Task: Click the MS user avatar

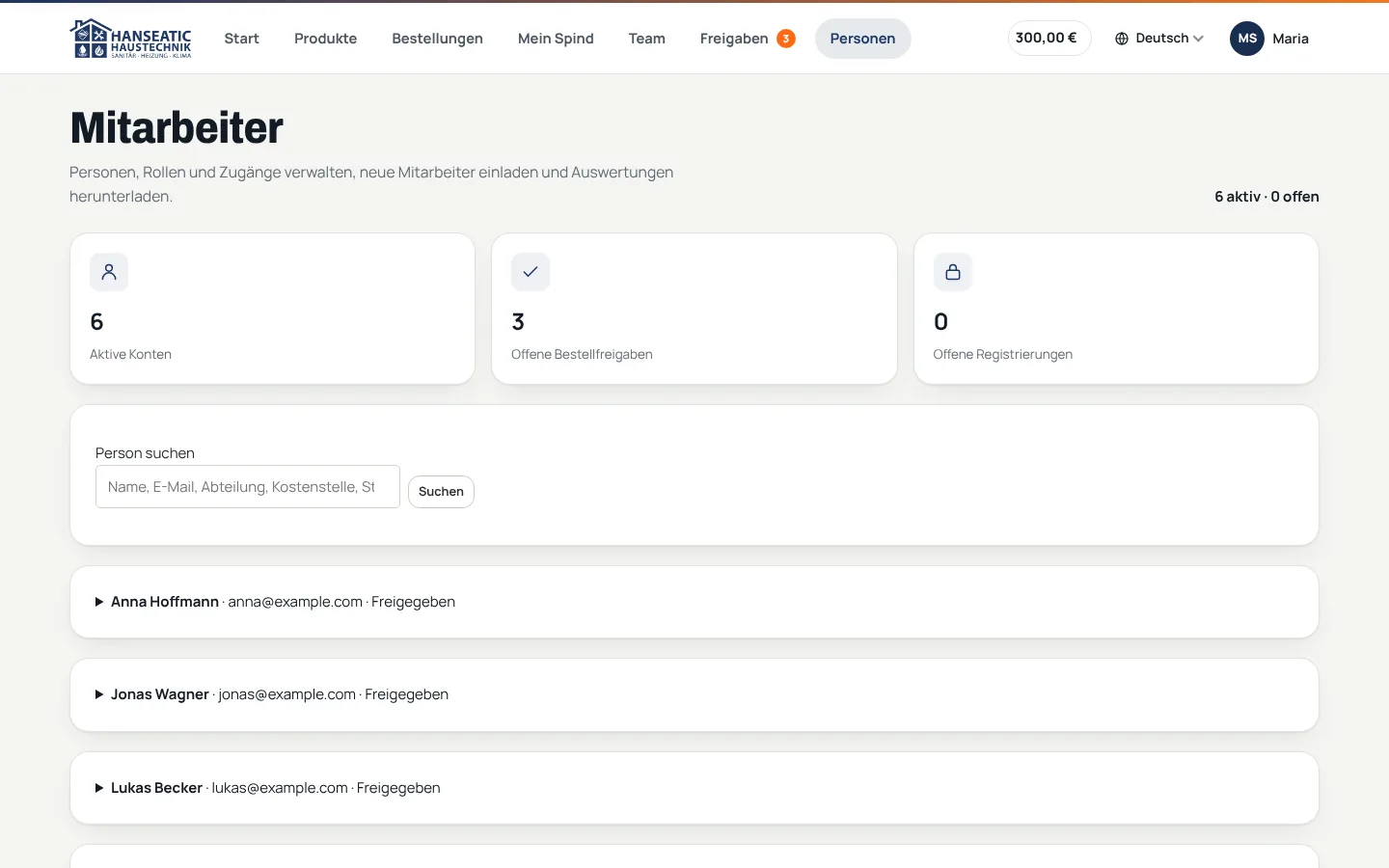Action: click(1247, 39)
